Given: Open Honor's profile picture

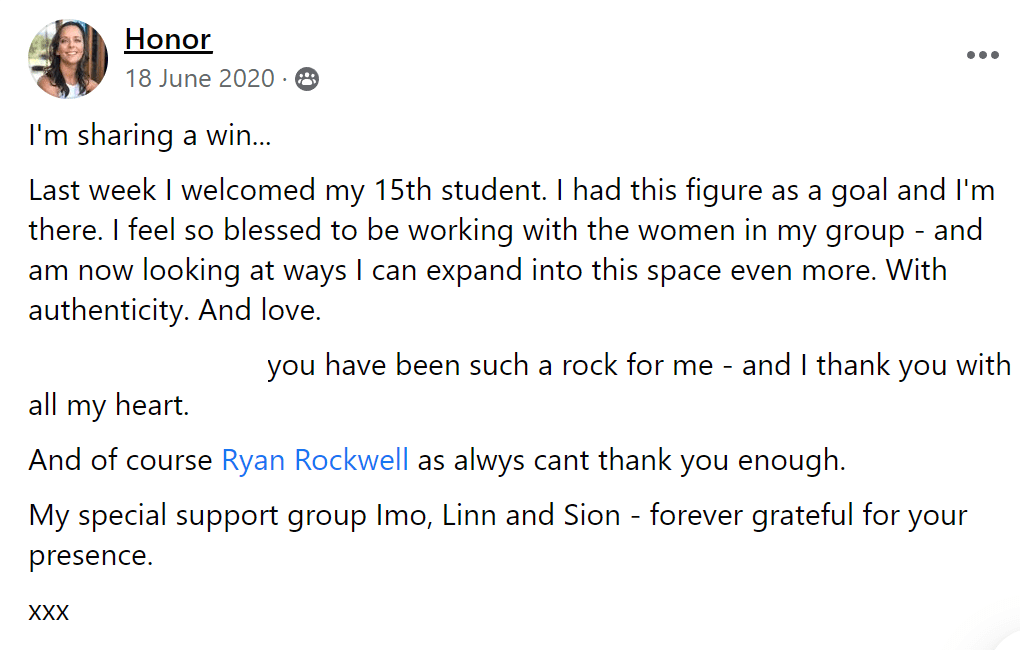Looking at the screenshot, I should [68, 59].
